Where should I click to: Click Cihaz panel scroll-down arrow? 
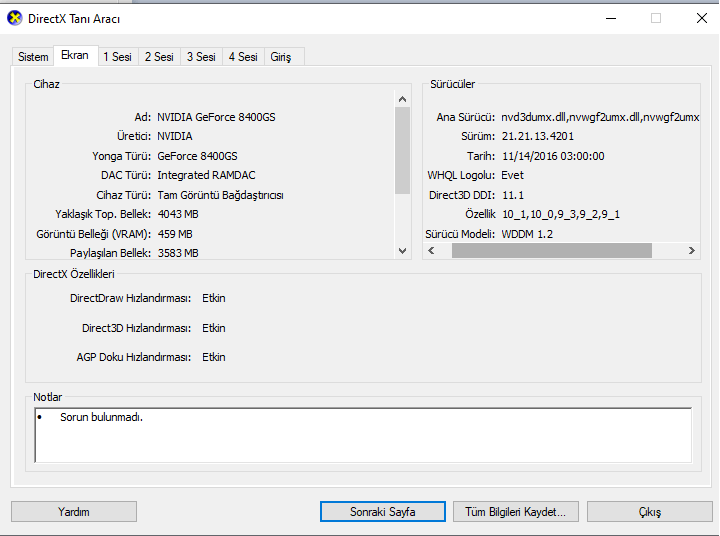tap(403, 251)
